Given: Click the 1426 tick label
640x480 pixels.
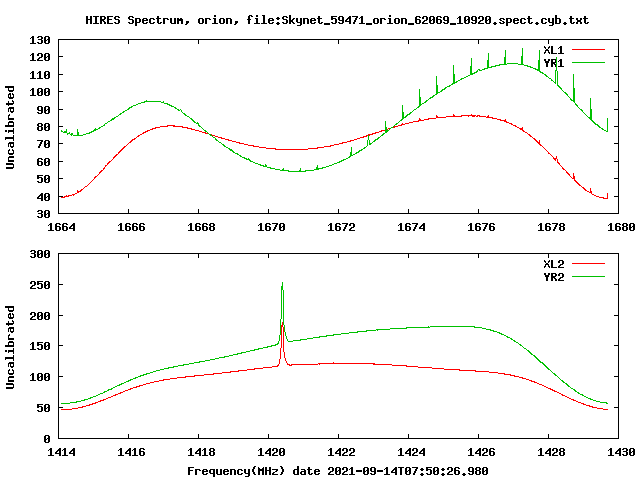Looking at the screenshot, I should click(x=481, y=452).
